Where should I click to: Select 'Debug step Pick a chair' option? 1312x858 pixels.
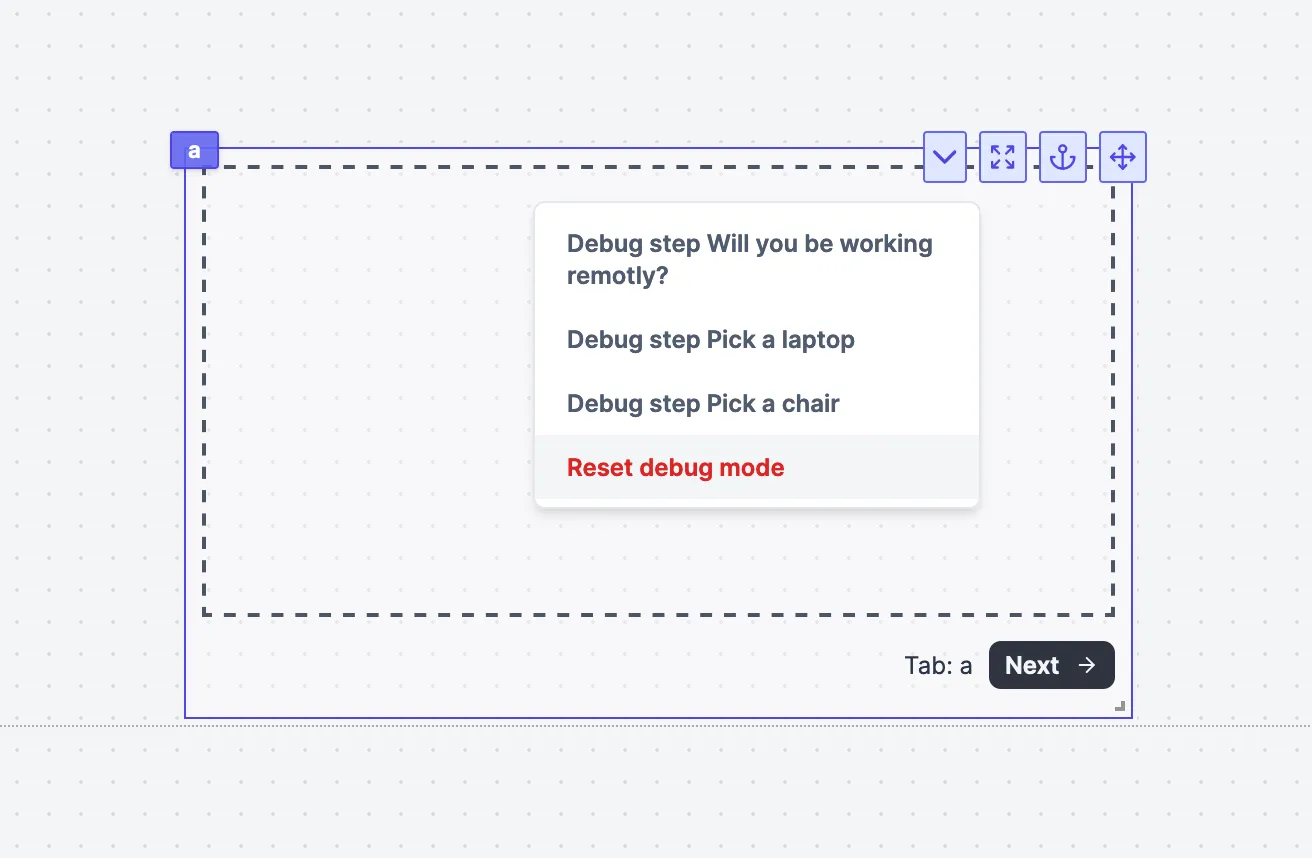pos(702,404)
